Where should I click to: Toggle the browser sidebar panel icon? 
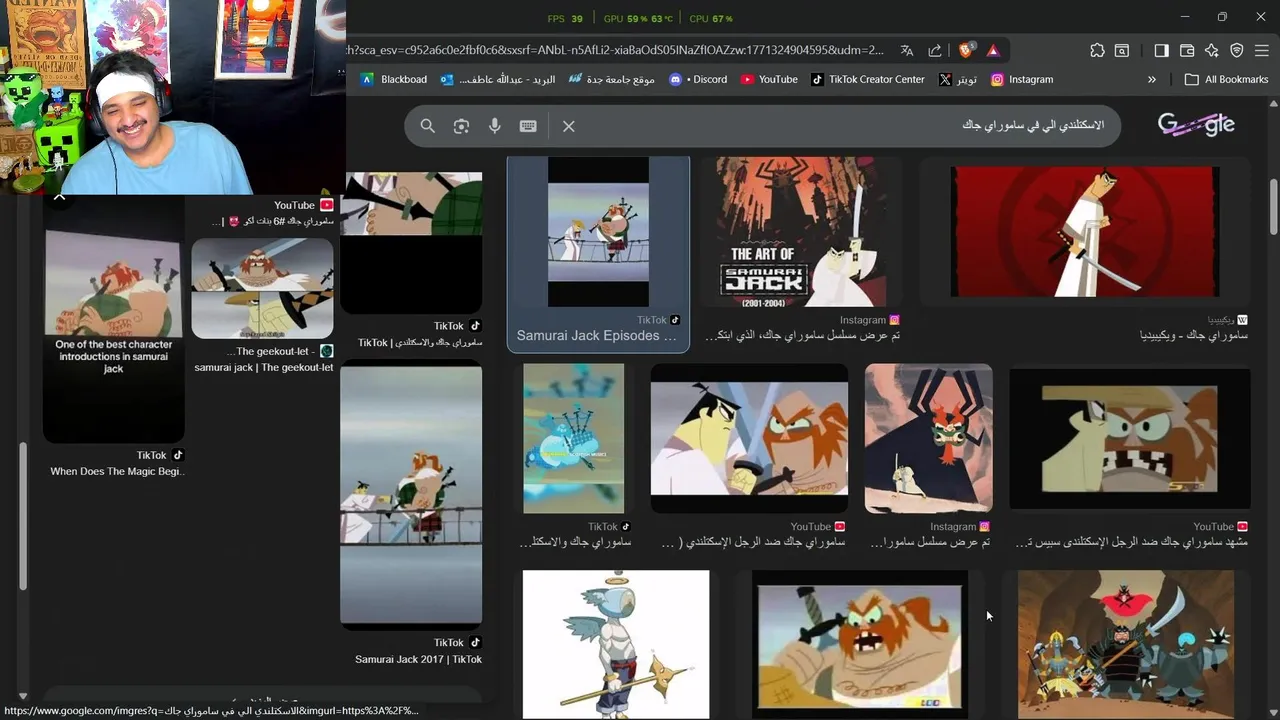[x=1161, y=50]
